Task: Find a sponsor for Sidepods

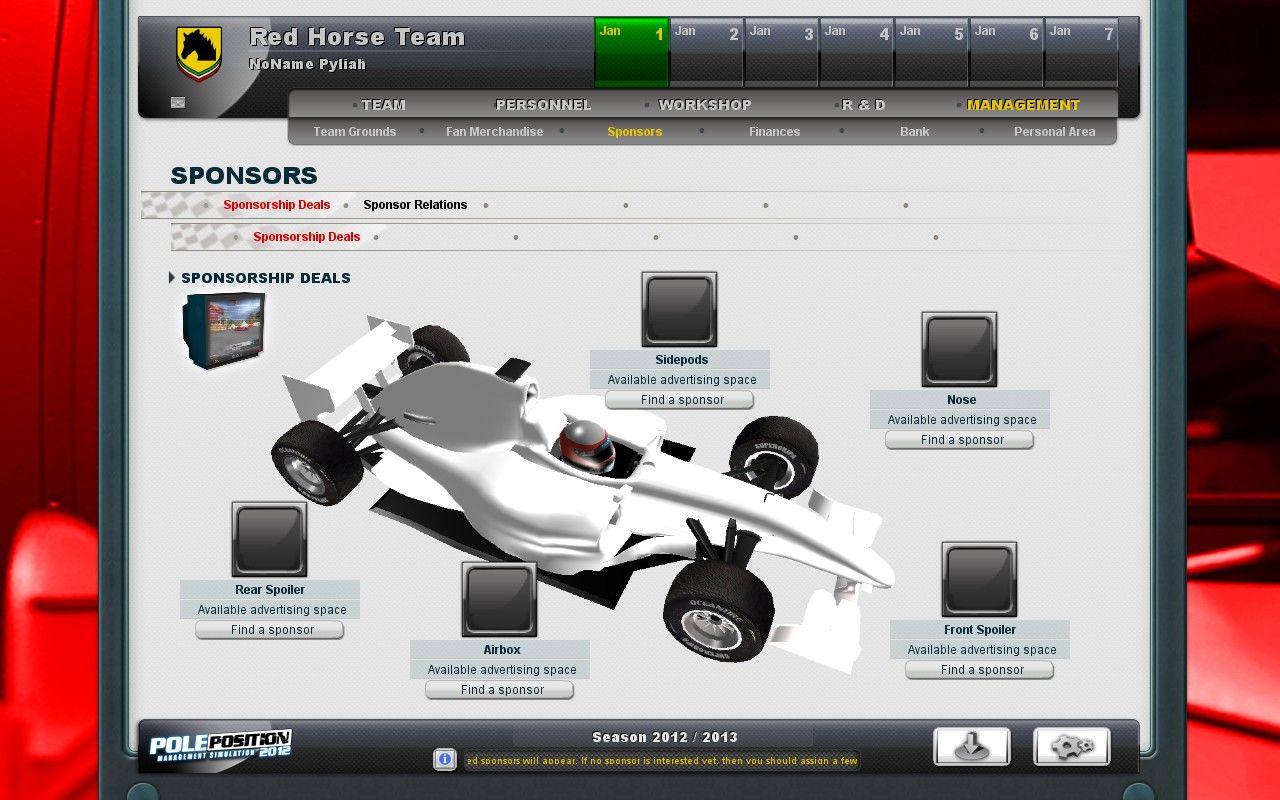Action: point(679,400)
